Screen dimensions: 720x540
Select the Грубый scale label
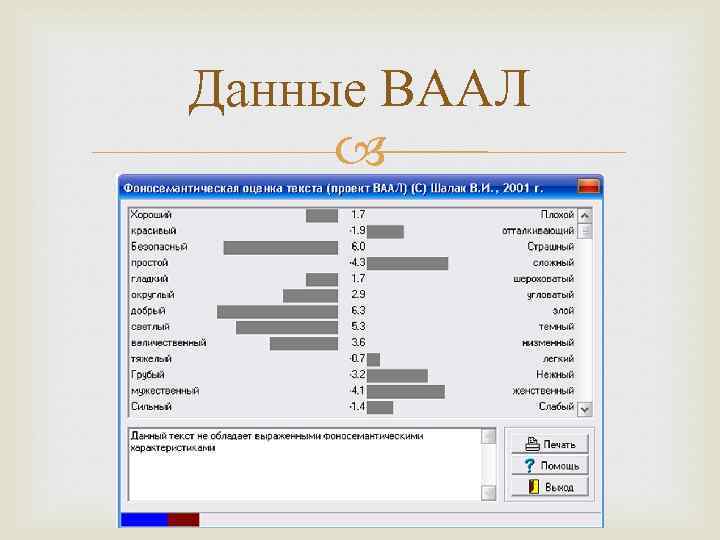[147, 375]
